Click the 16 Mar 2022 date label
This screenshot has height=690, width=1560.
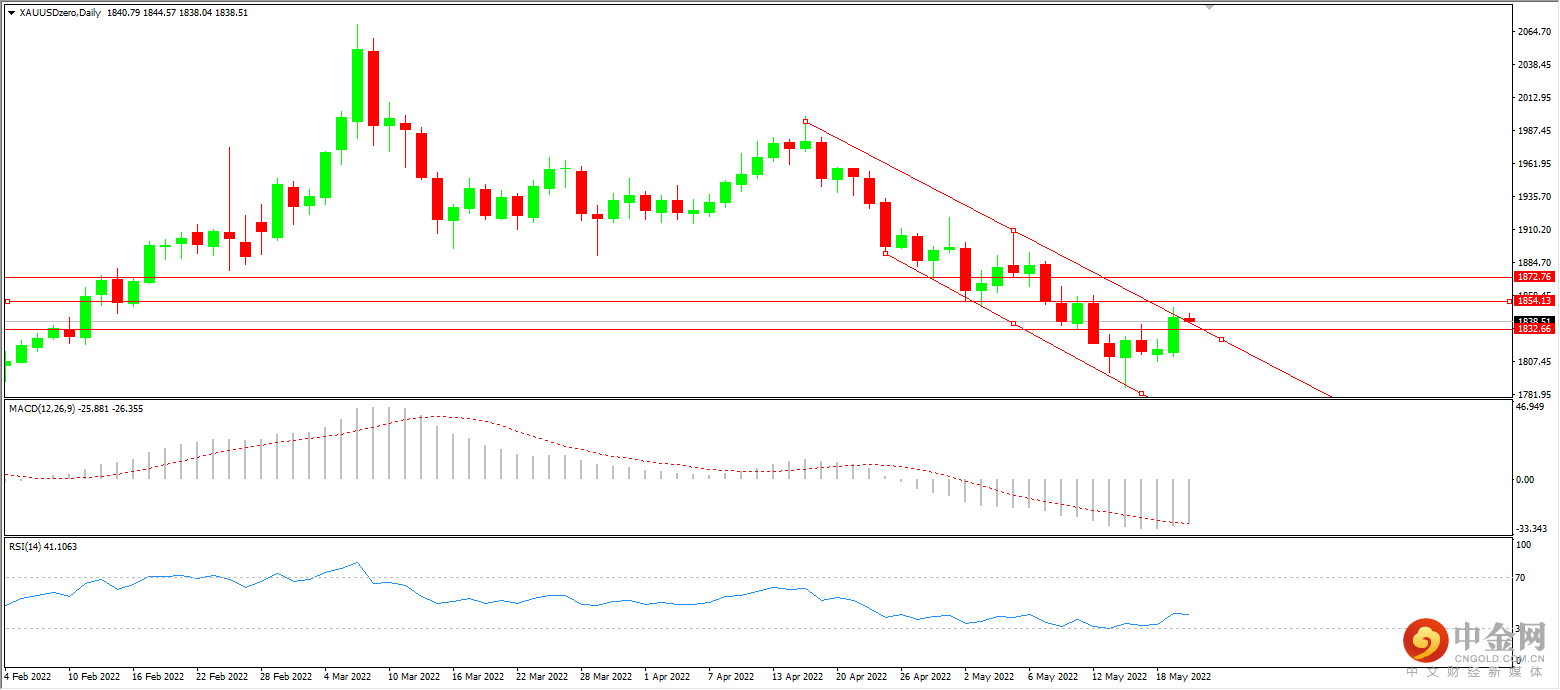coord(480,677)
